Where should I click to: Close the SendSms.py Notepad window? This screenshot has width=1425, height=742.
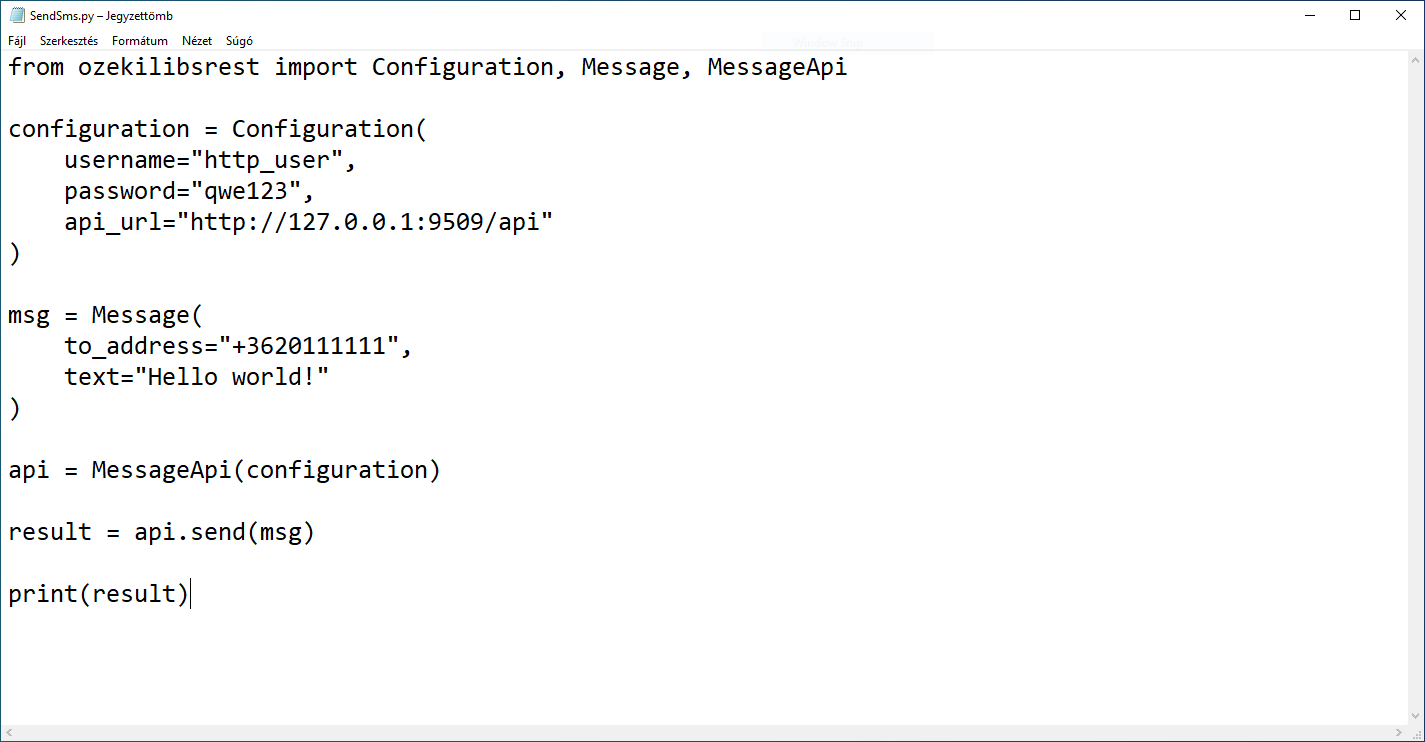(x=1402, y=14)
